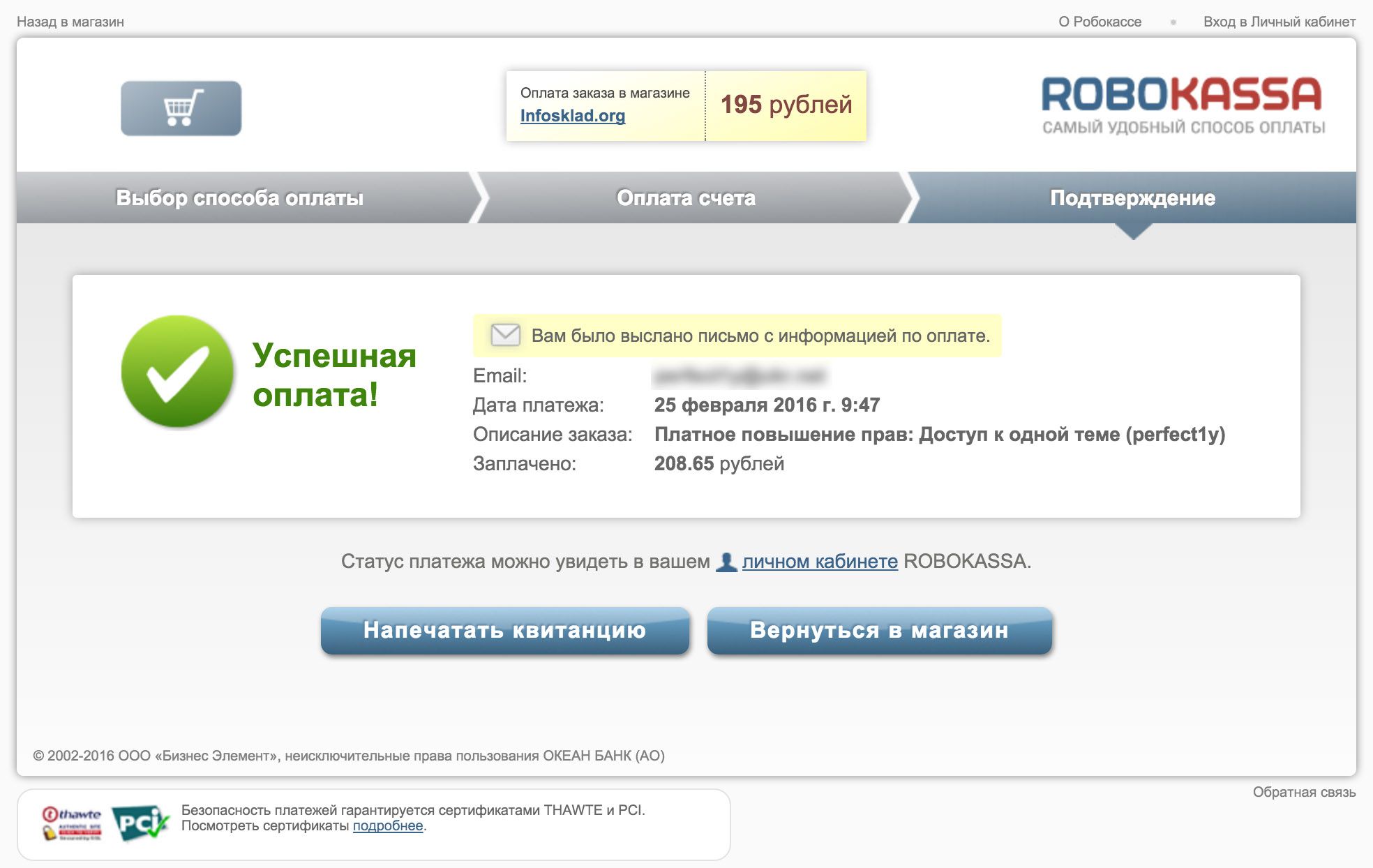Click the green success checkmark icon
Screen dimensions: 1373x868
coord(177,371)
